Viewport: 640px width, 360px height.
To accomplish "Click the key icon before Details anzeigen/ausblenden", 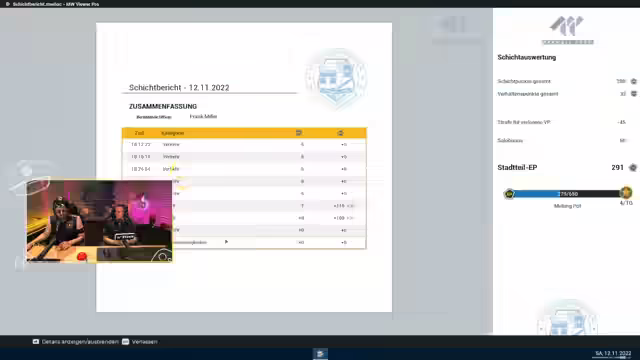I will point(36,342).
